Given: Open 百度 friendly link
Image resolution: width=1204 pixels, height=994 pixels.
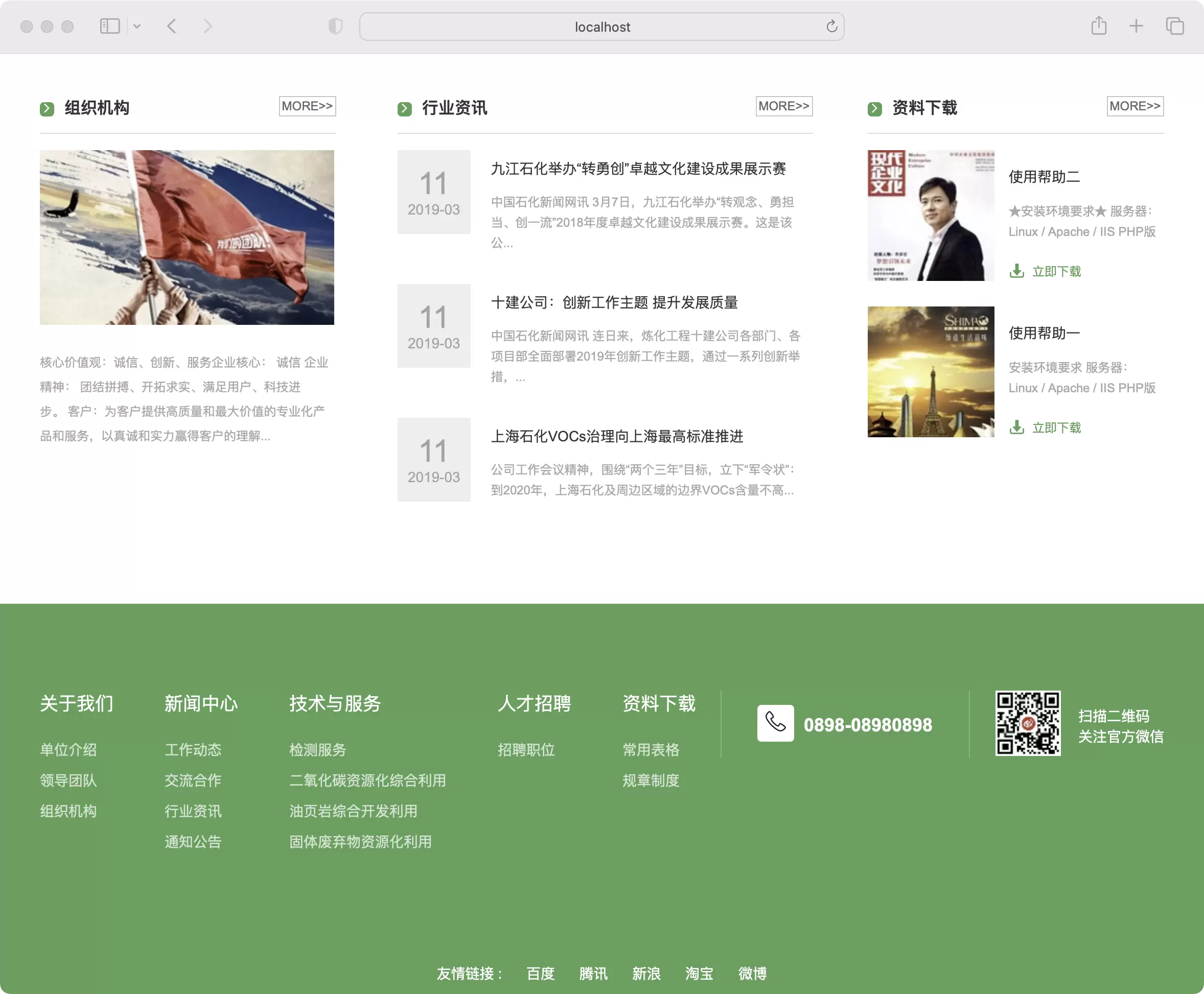Looking at the screenshot, I should pos(541,974).
